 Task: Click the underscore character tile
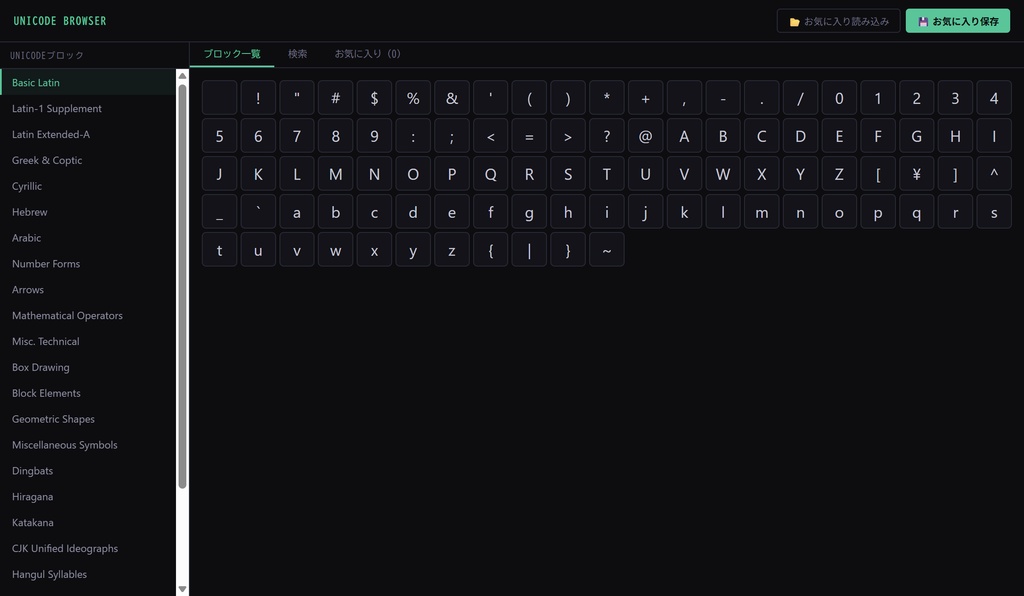[219, 212]
